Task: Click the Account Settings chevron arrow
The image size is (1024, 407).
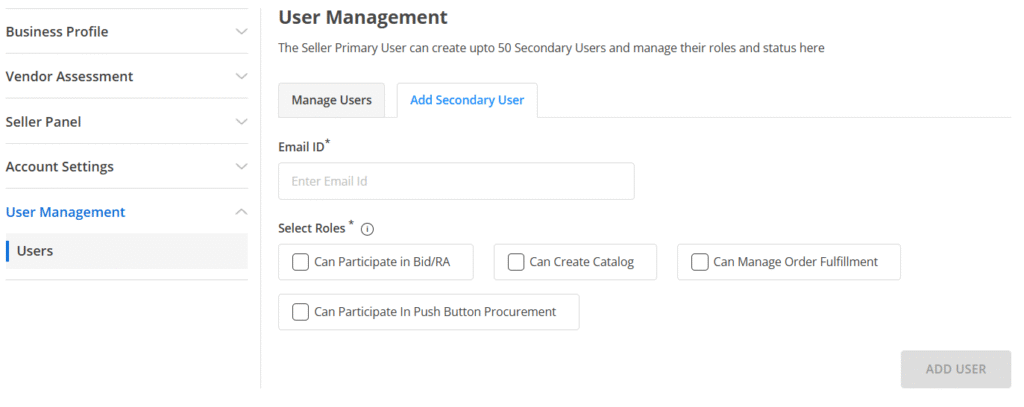Action: [x=241, y=167]
